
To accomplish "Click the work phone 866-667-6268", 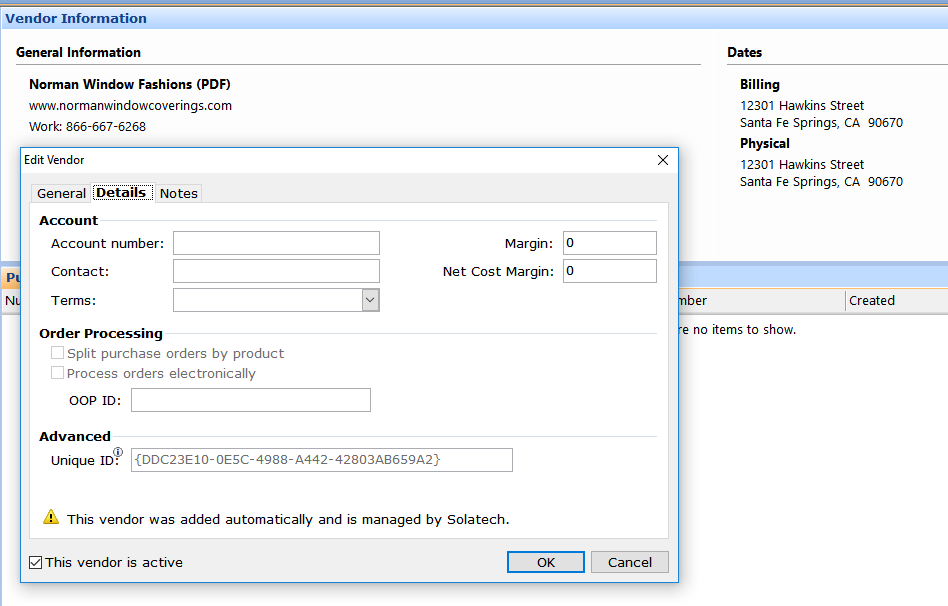I will 106,126.
